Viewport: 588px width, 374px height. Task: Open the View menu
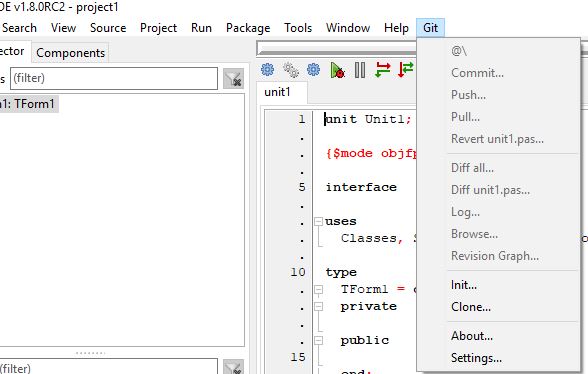coord(63,28)
